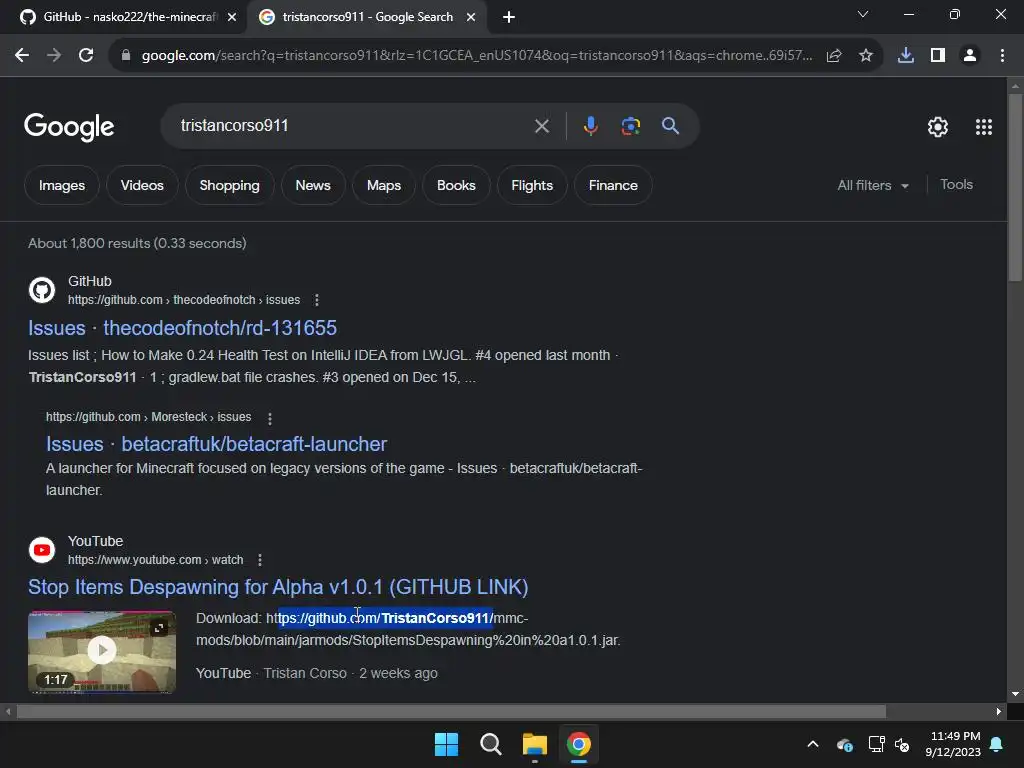Show hidden system tray icons
The image size is (1024, 768).
[812, 744]
